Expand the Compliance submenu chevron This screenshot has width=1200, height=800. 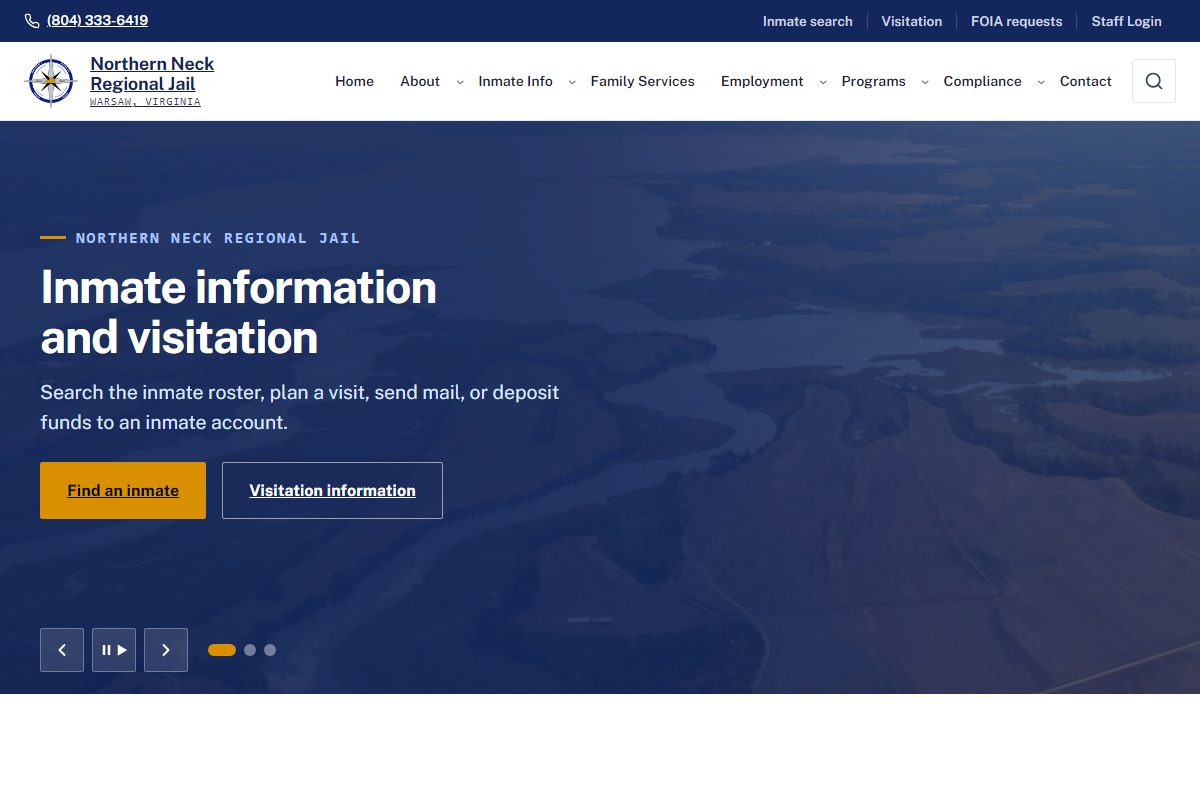1041,82
